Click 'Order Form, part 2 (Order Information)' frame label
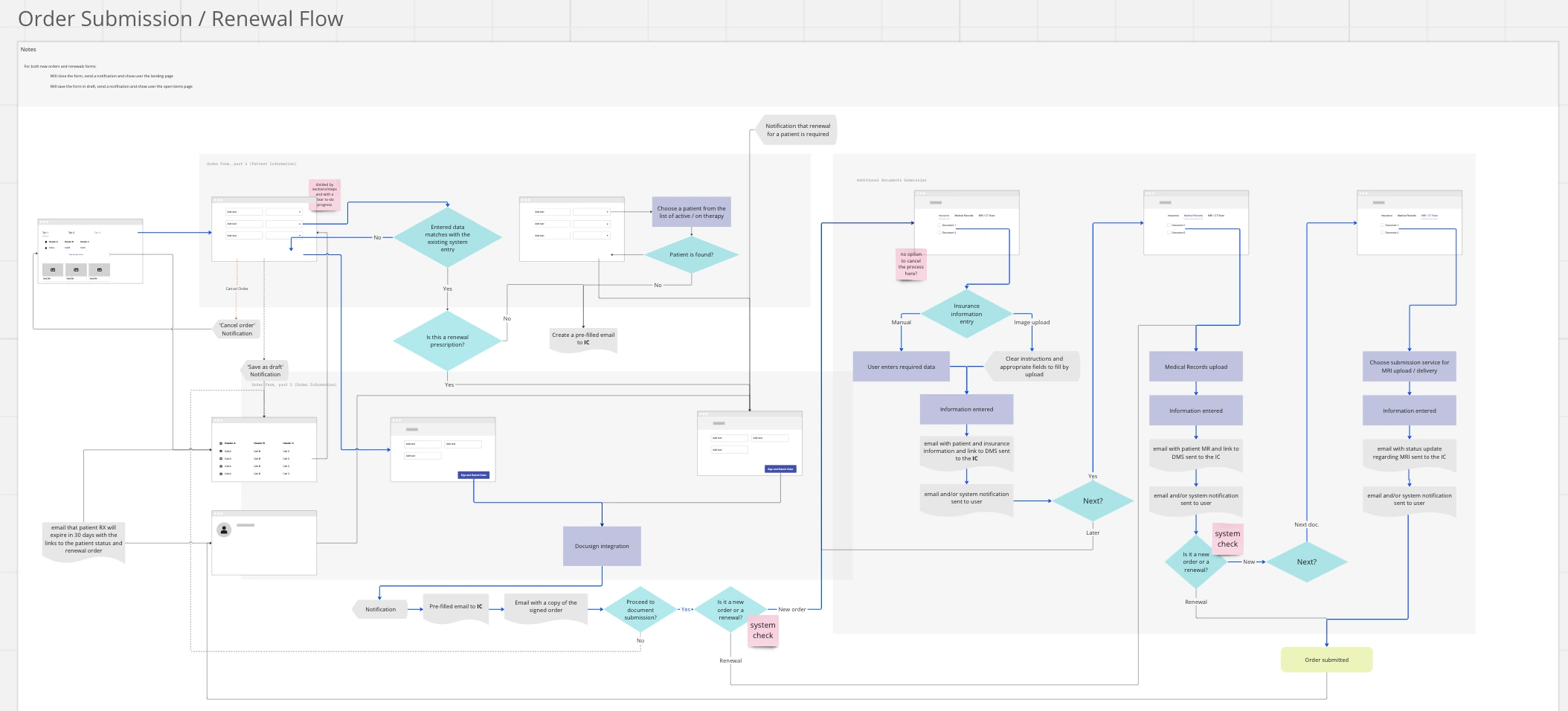Viewport: 1568px width, 711px height. (x=294, y=385)
